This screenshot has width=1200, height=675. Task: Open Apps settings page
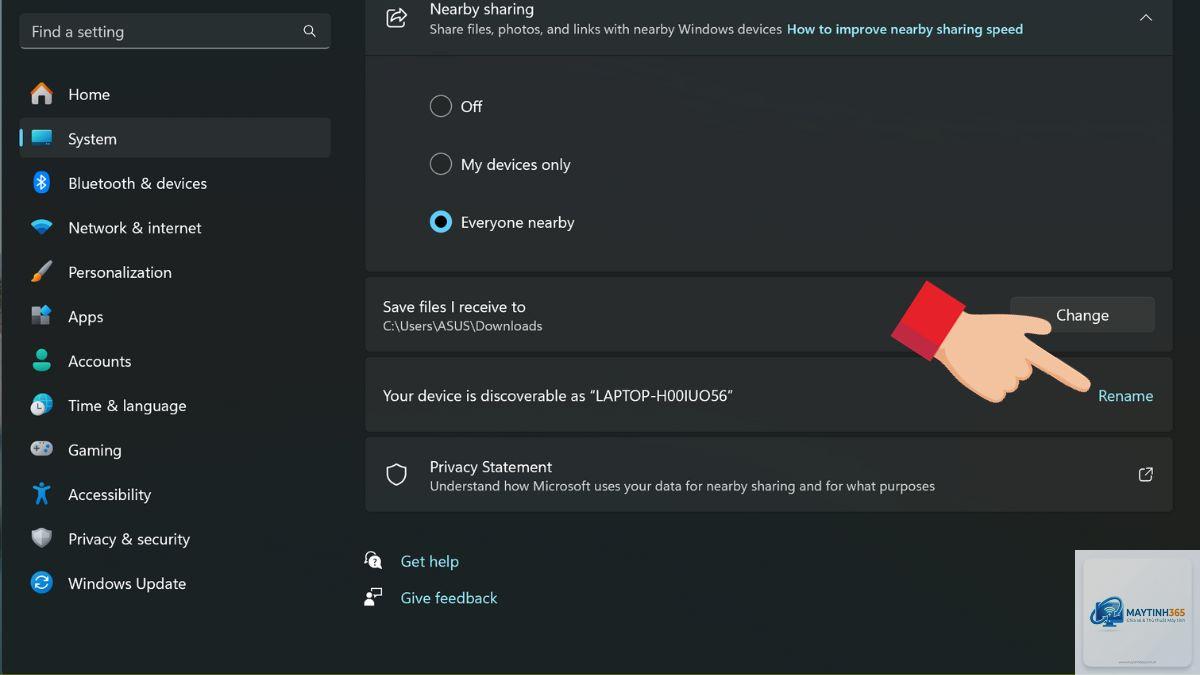tap(175, 317)
